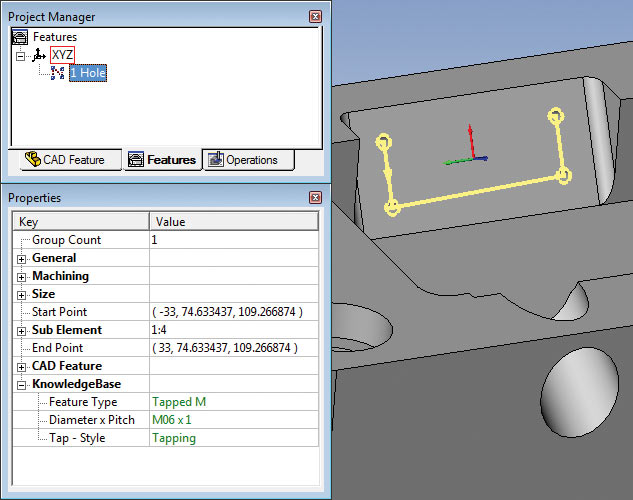633x500 pixels.
Task: Close the Properties panel
Action: tap(315, 197)
